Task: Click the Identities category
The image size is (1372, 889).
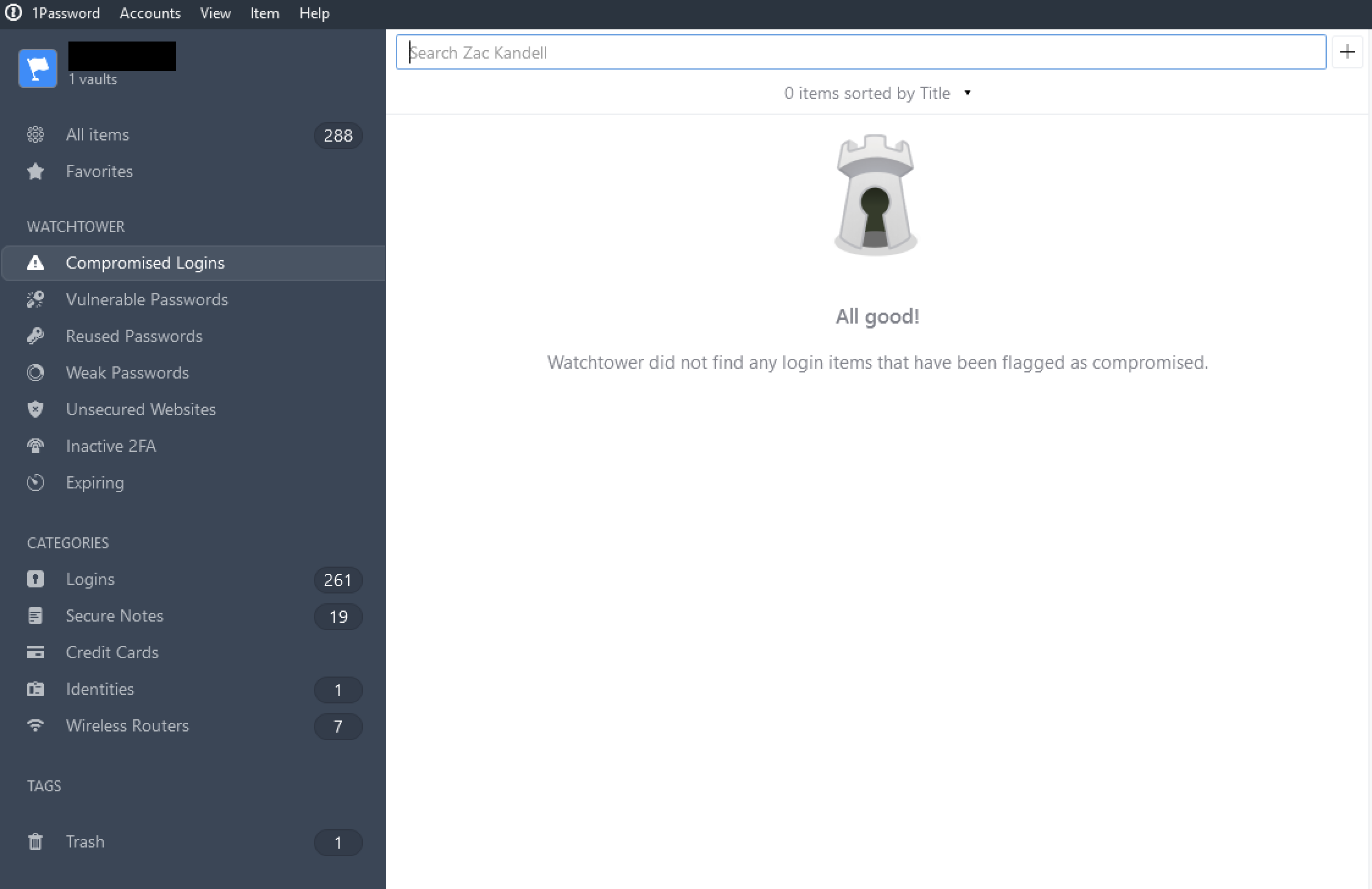Action: [101, 689]
